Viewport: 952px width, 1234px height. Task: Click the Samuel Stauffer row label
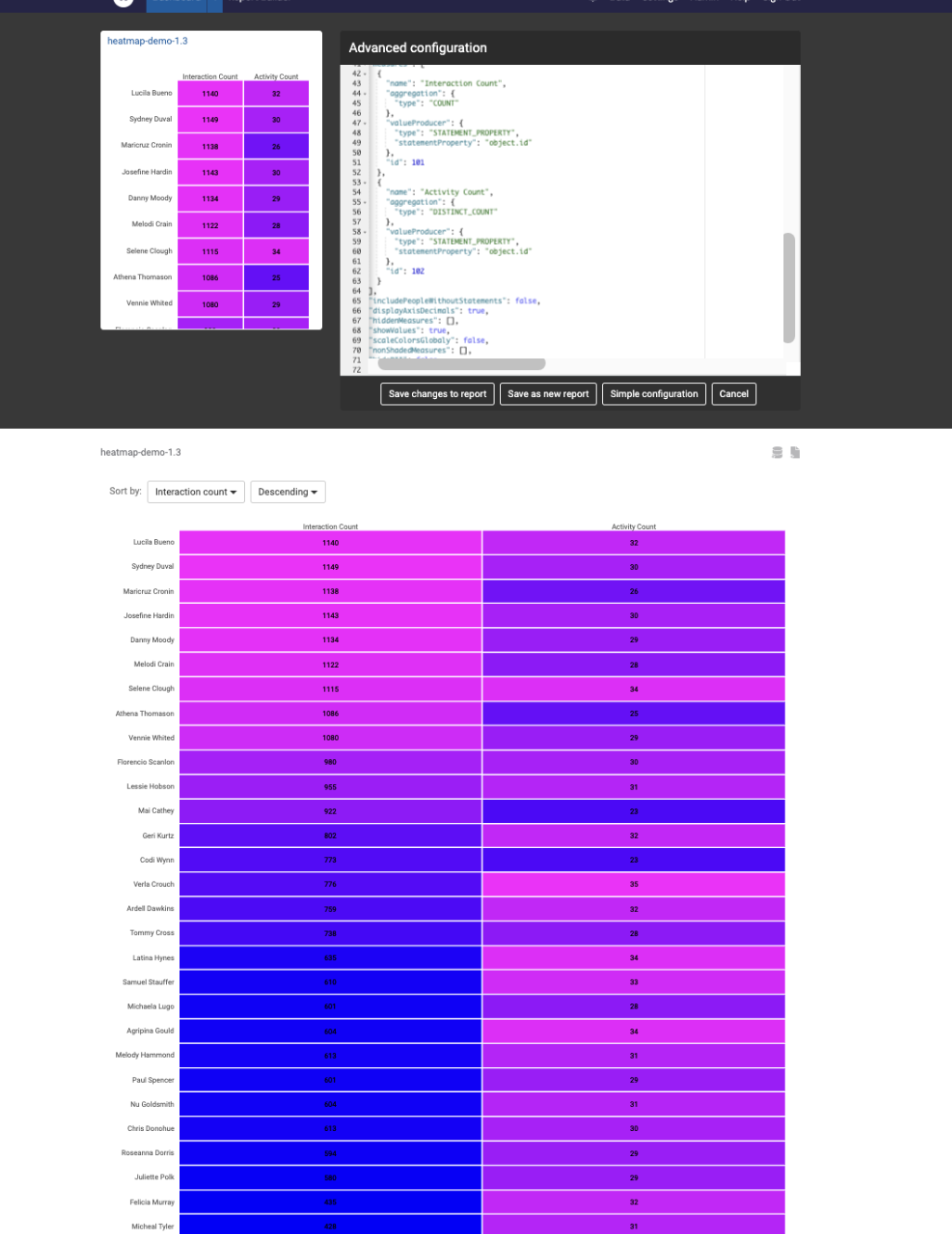(148, 982)
